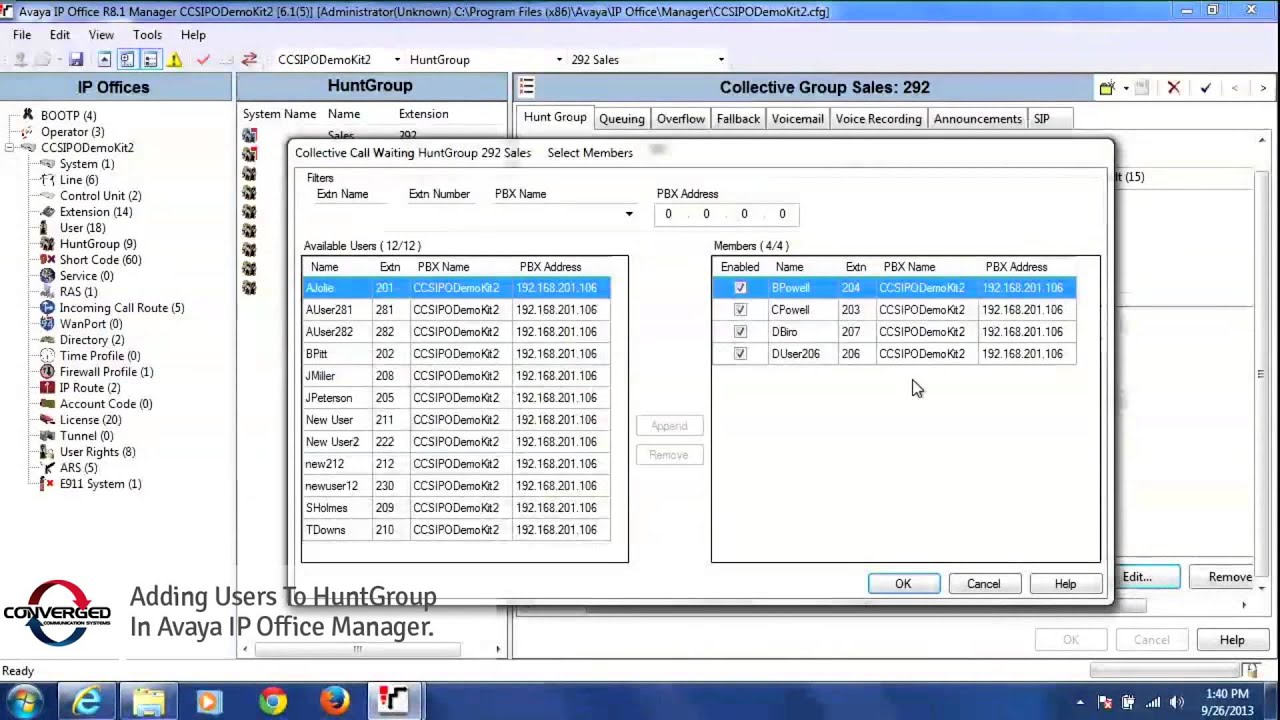Open the Tools menu
The image size is (1280, 720).
pyautogui.click(x=147, y=35)
